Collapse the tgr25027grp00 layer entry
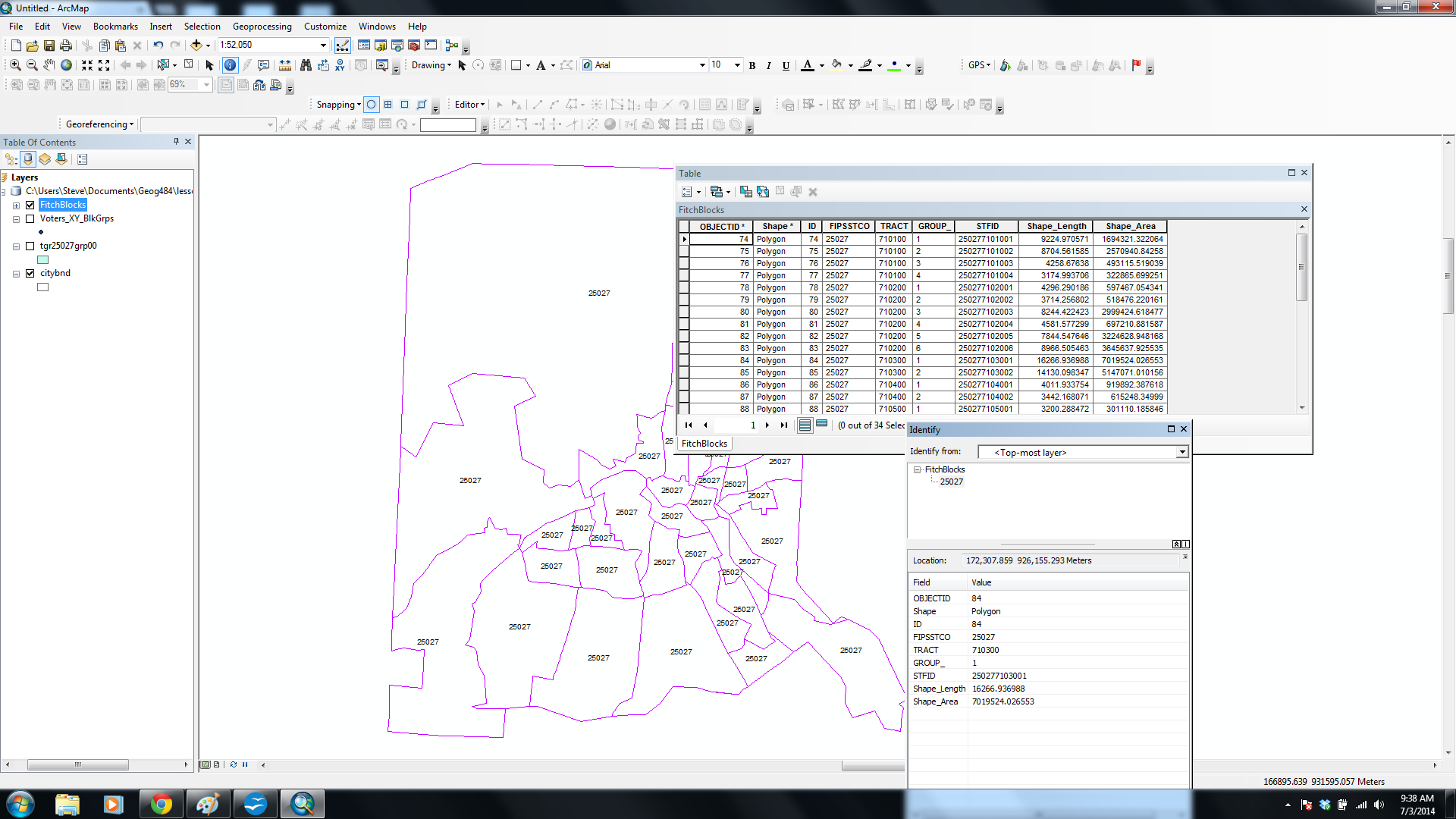This screenshot has width=1456, height=819. (16, 246)
